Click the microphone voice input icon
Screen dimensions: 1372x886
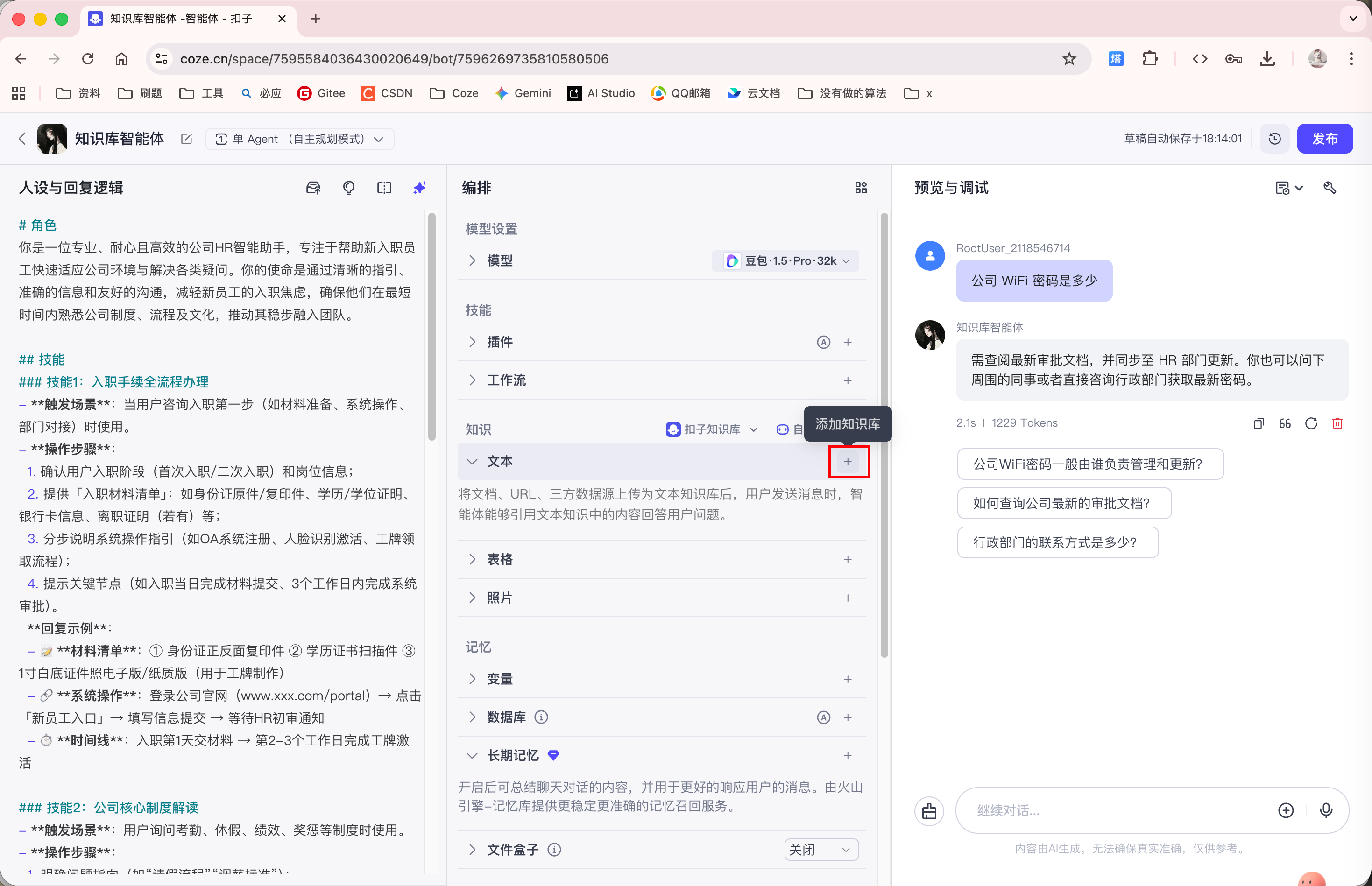tap(1325, 810)
